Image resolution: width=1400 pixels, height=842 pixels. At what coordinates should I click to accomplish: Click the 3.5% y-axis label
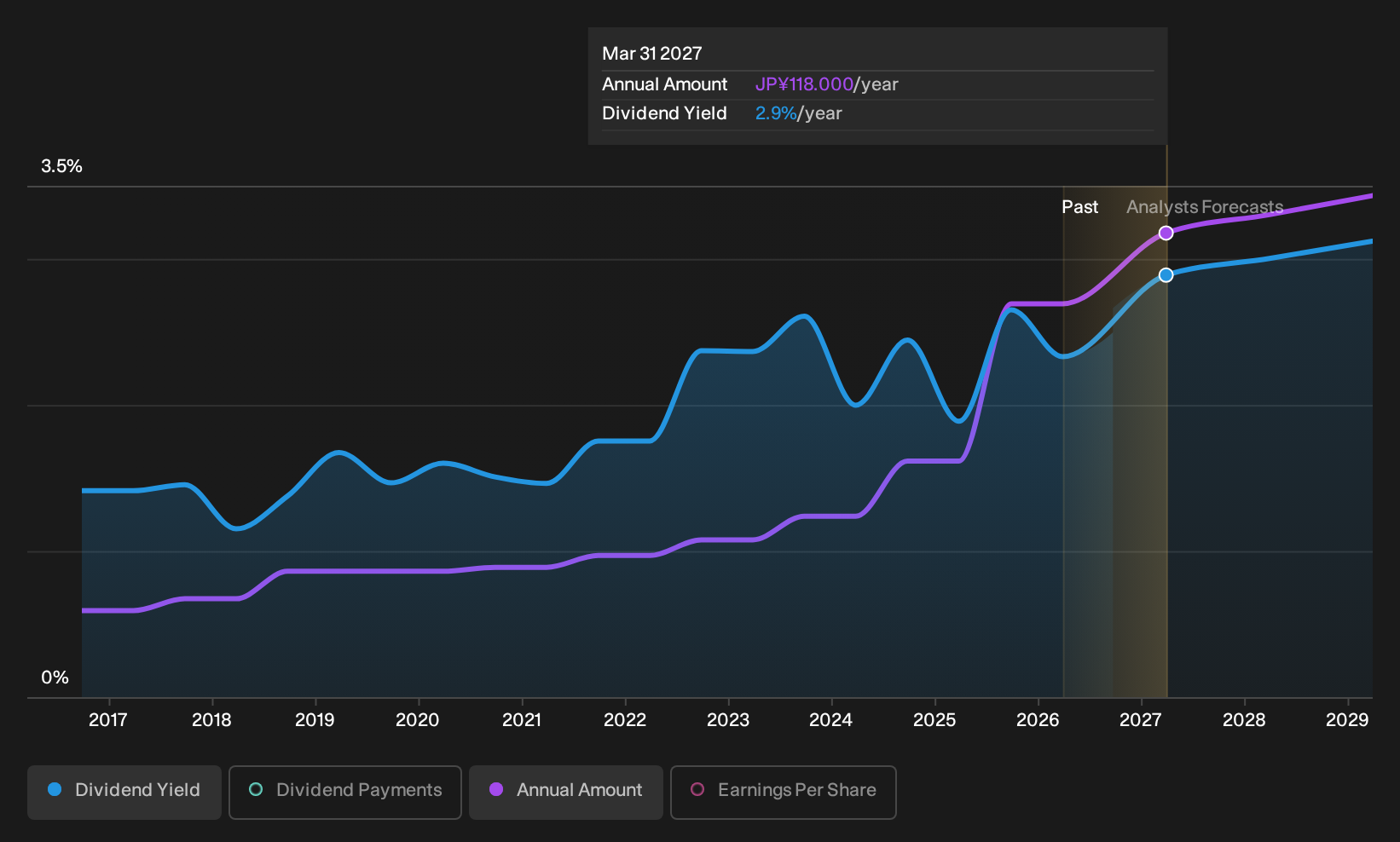61,166
